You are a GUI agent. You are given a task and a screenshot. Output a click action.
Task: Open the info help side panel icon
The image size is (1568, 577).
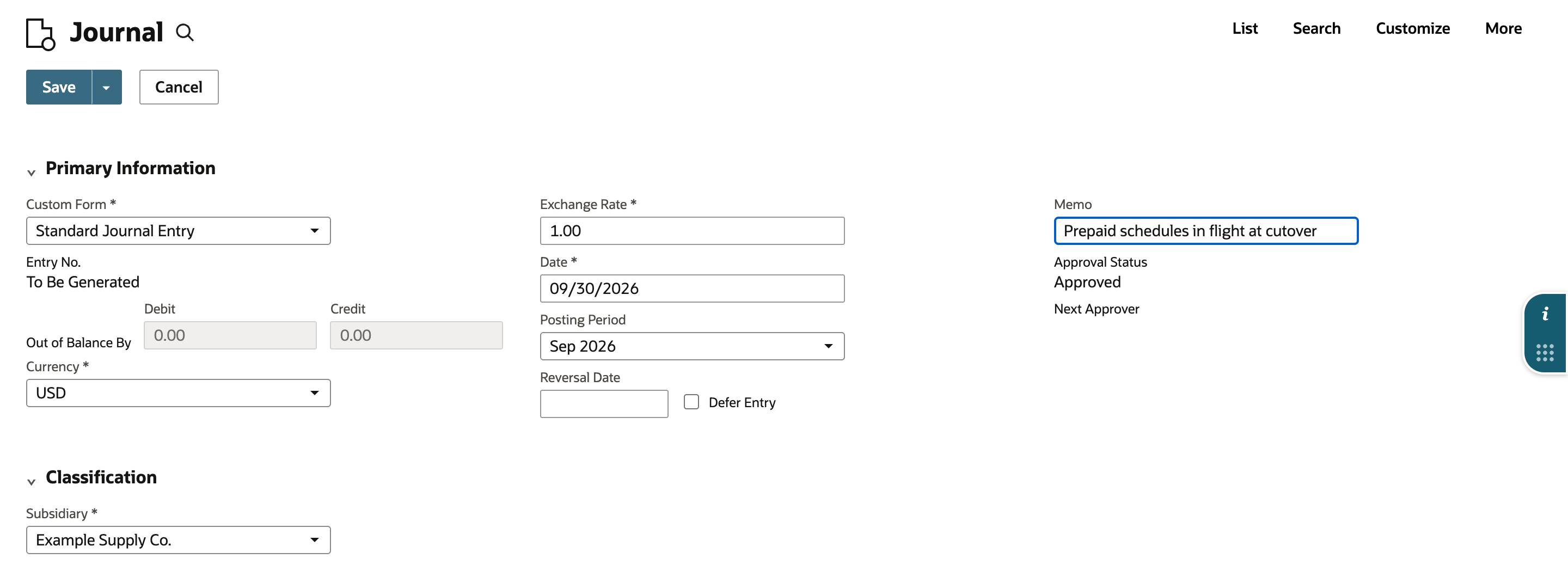click(x=1545, y=314)
